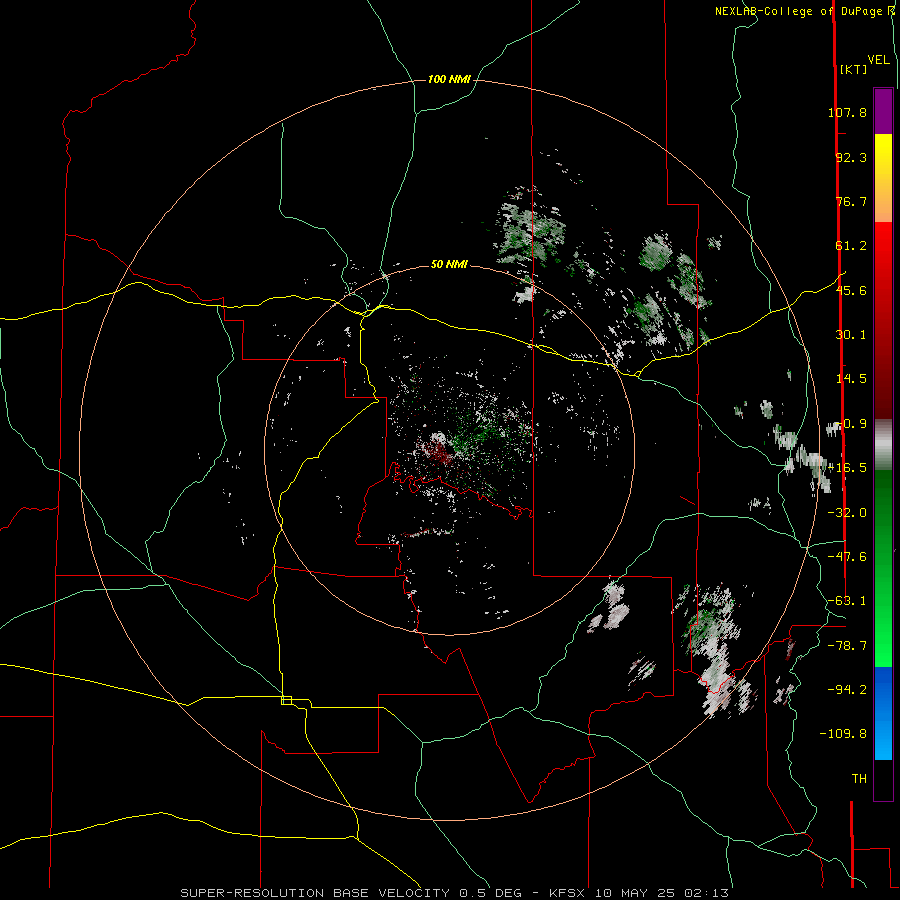Click the -32.0 scale value
900x900 pixels.
[847, 513]
